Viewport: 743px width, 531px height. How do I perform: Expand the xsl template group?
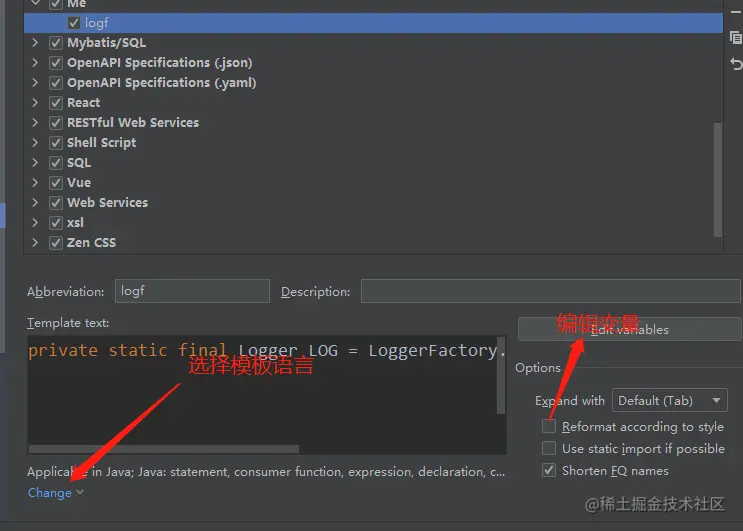pyautogui.click(x=35, y=223)
